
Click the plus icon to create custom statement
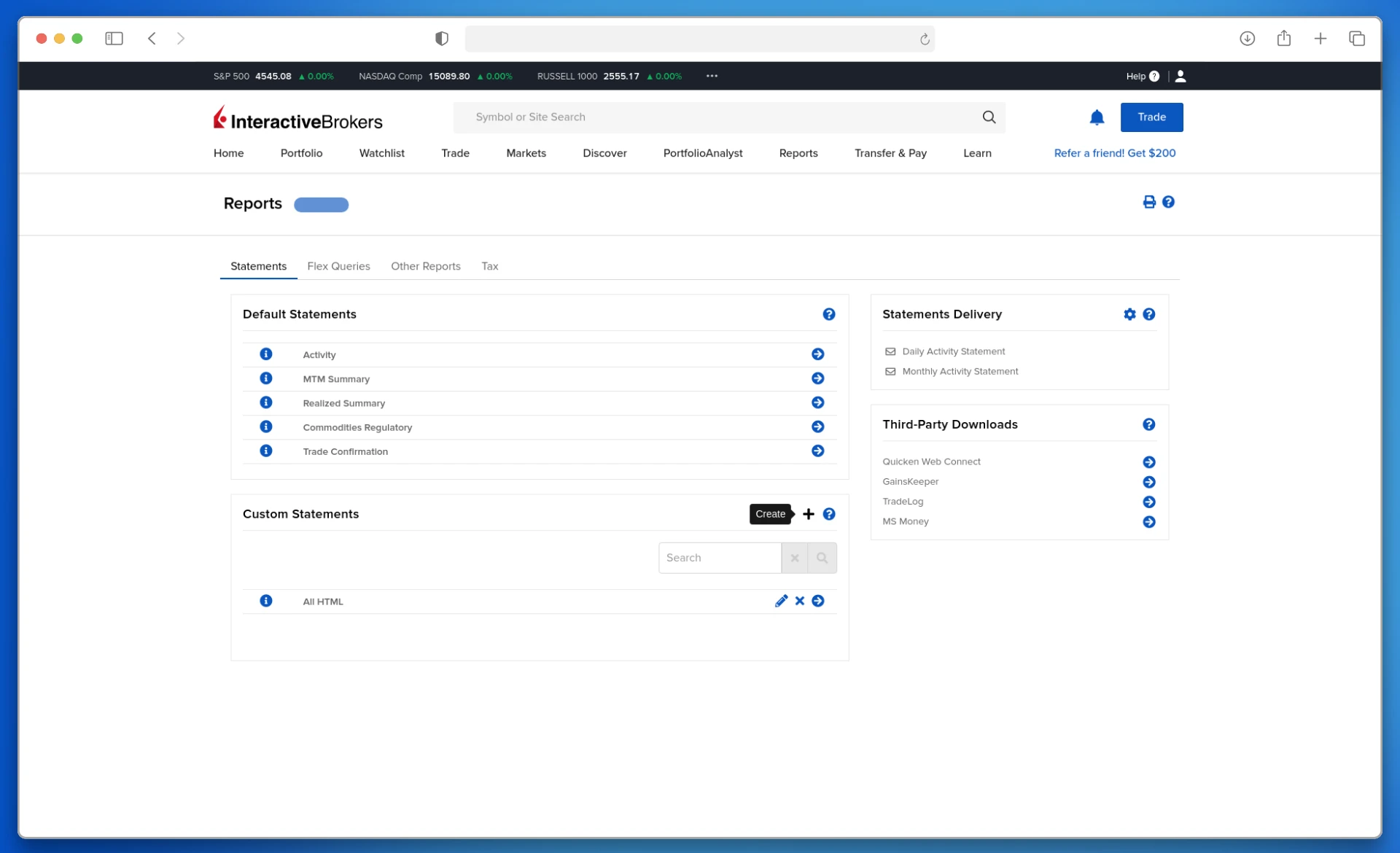point(808,514)
